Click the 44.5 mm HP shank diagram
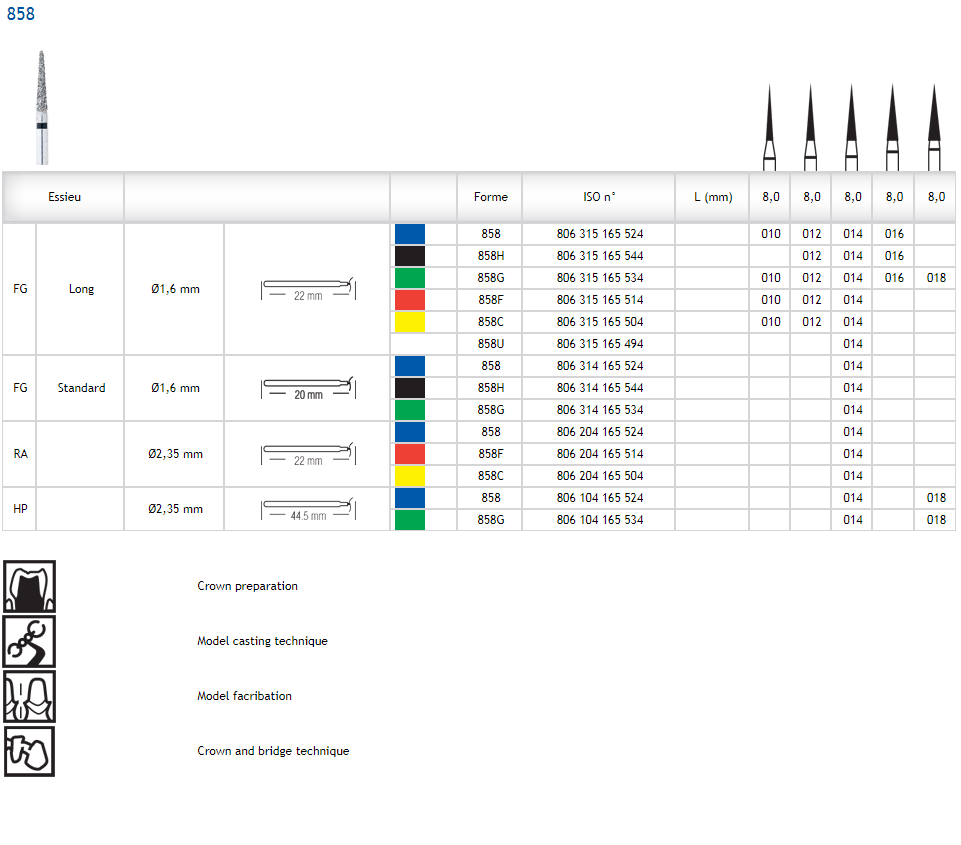The image size is (961, 845). pyautogui.click(x=308, y=509)
